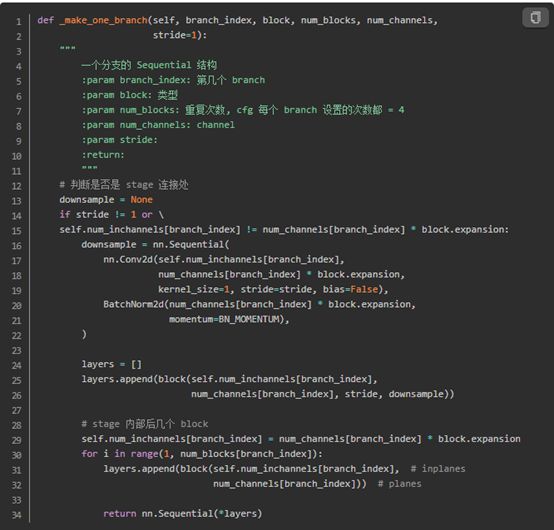Click BatchNorm2d on line 20
The width and height of the screenshot is (554, 530).
133,304
